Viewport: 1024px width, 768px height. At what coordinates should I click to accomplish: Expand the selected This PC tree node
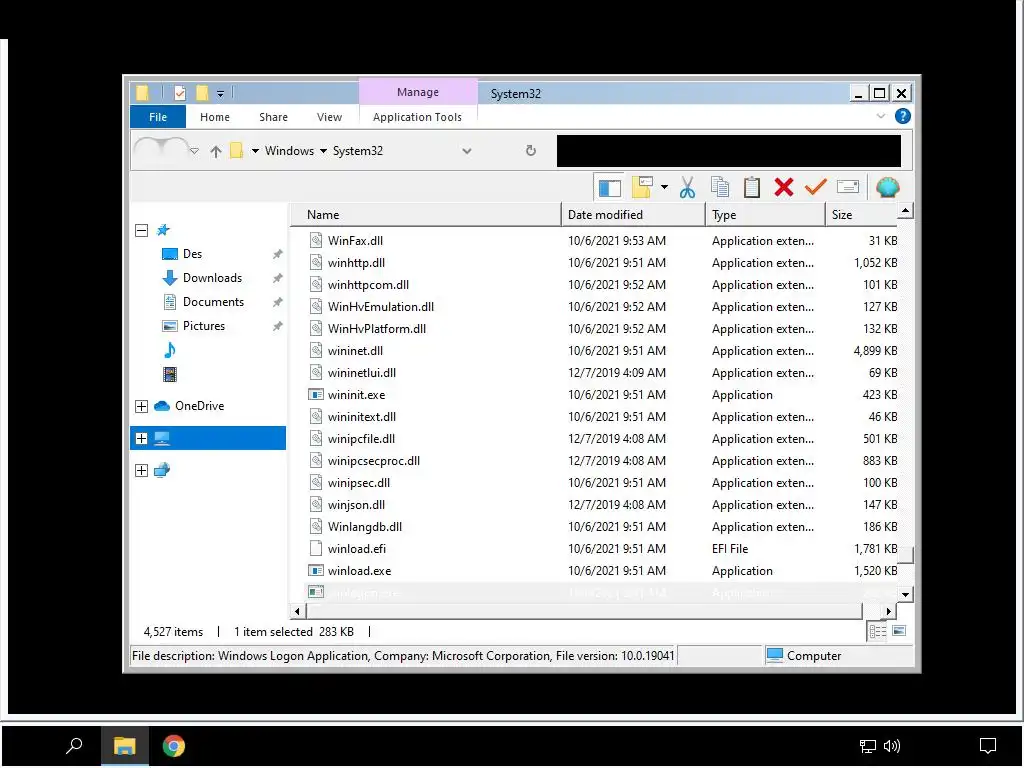click(x=141, y=438)
